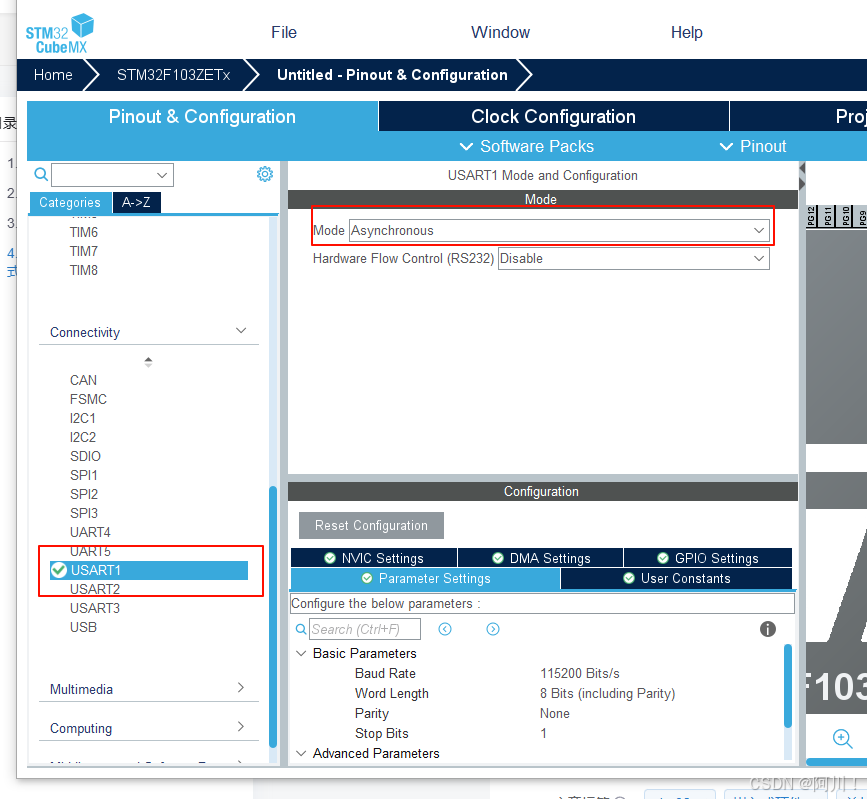Click the Reset Configuration button
Viewport: 867px width, 799px height.
[x=371, y=525]
